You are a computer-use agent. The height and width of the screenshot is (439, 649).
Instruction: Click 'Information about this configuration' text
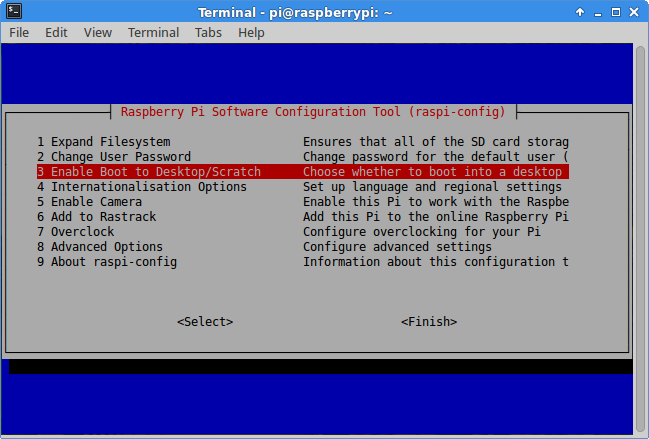(x=436, y=262)
